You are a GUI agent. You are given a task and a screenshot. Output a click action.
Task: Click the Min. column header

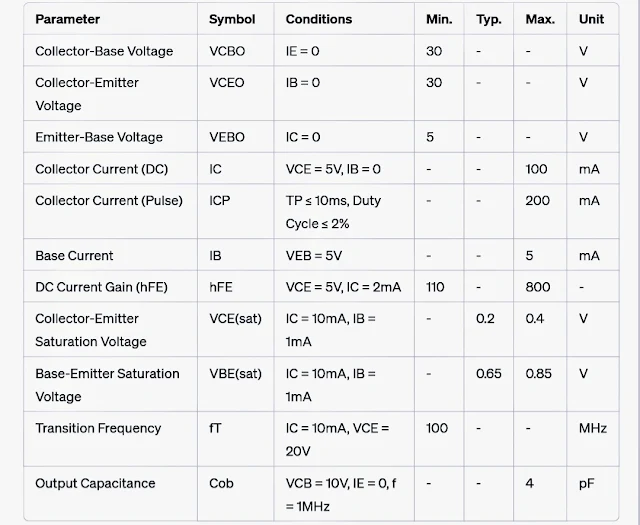tap(439, 19)
